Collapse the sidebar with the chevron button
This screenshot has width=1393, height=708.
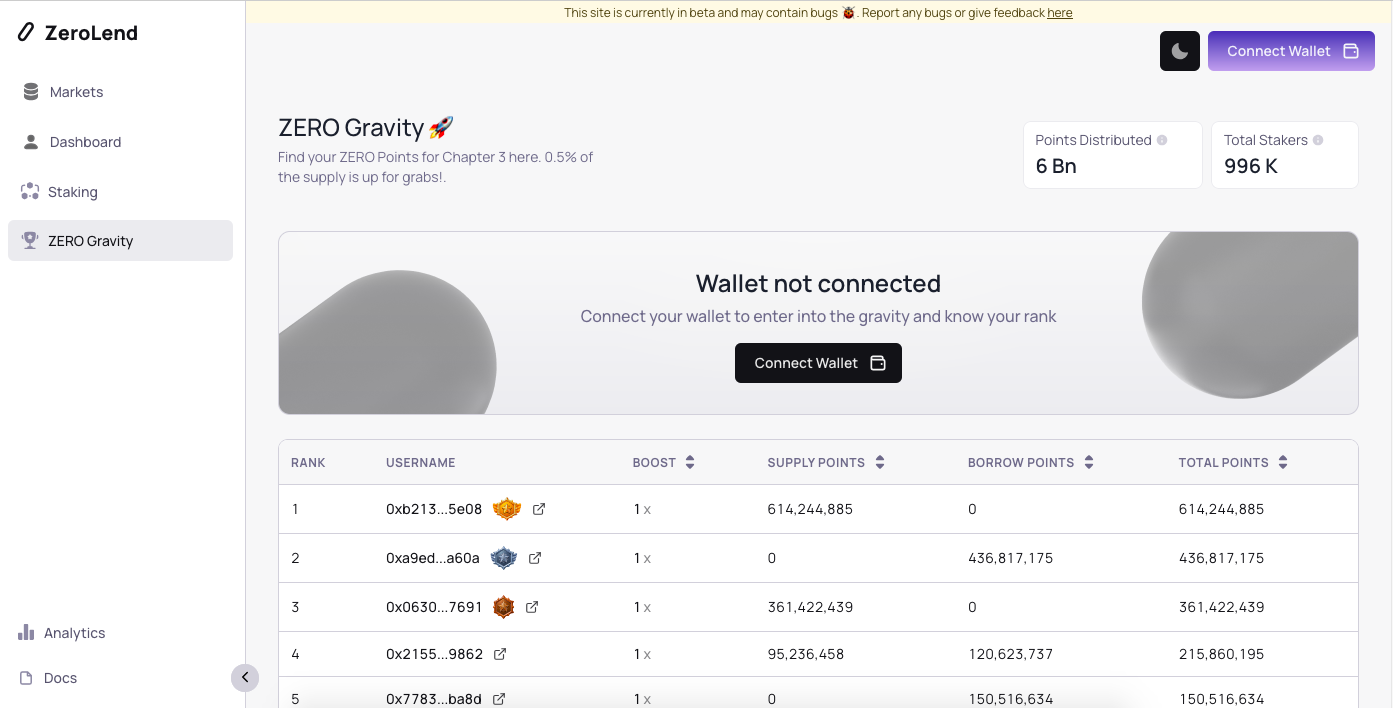pos(245,677)
